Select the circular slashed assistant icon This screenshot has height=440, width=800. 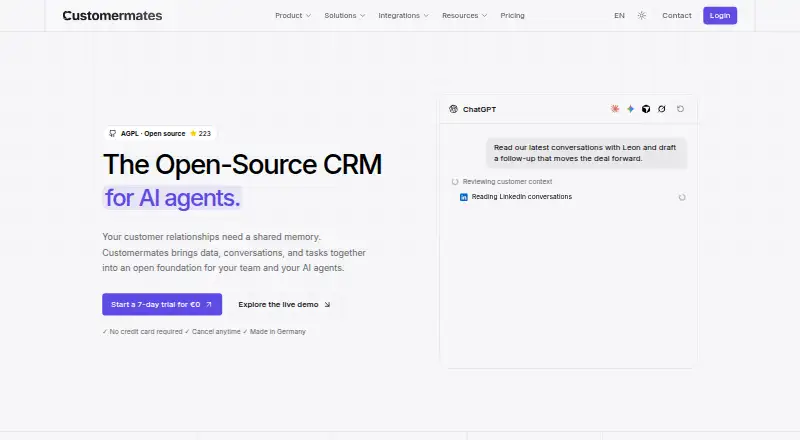point(662,109)
